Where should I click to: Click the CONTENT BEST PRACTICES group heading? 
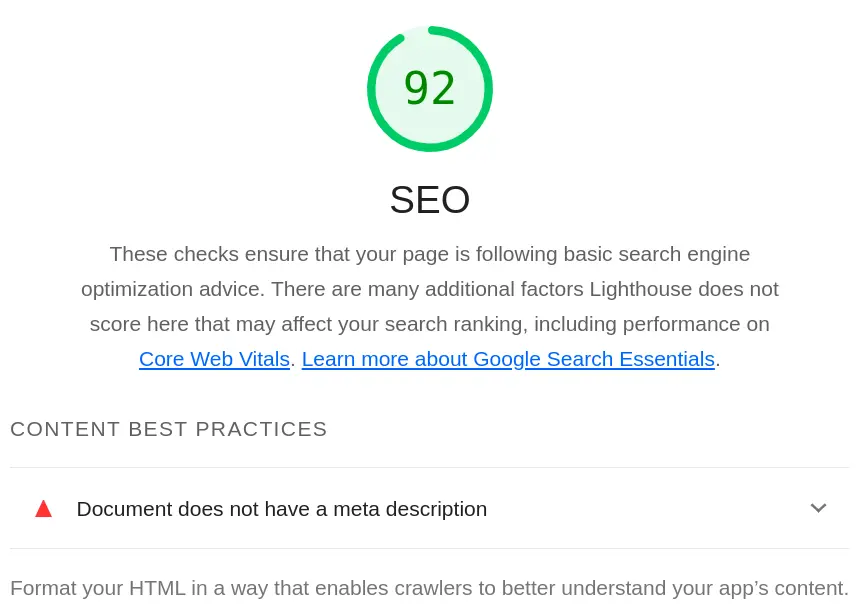pyautogui.click(x=169, y=429)
